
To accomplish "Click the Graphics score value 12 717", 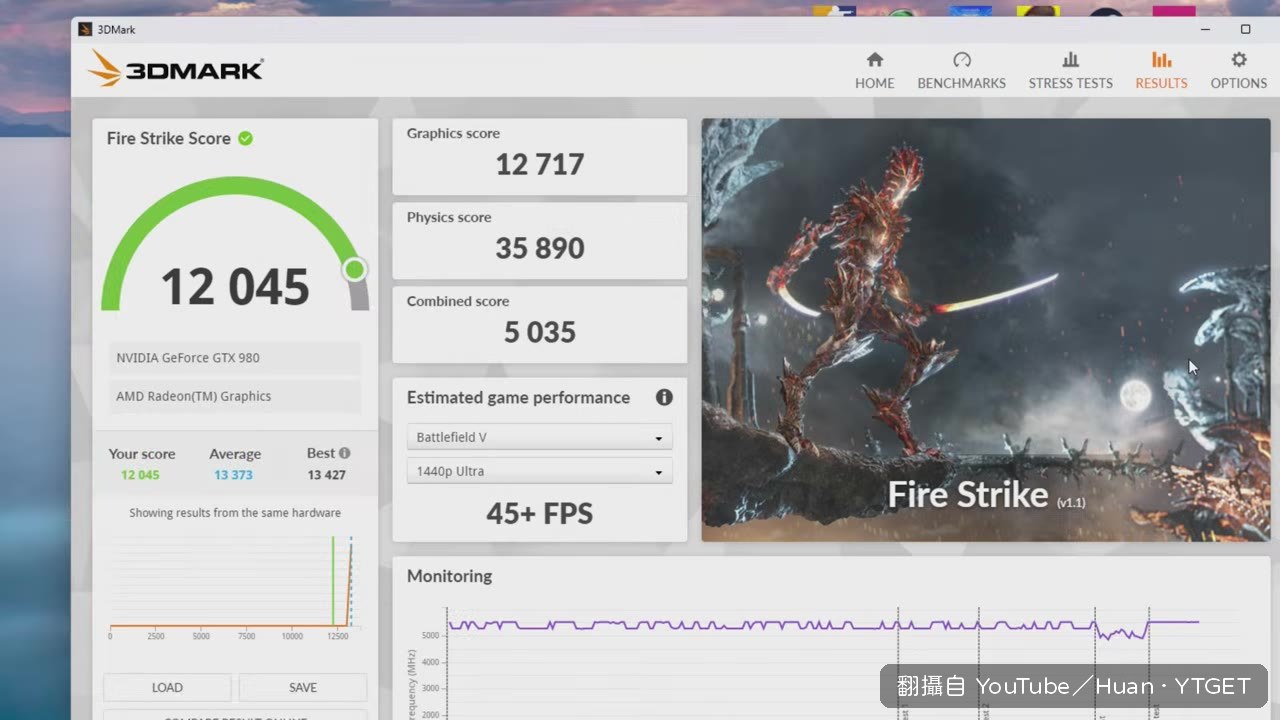I will point(540,164).
